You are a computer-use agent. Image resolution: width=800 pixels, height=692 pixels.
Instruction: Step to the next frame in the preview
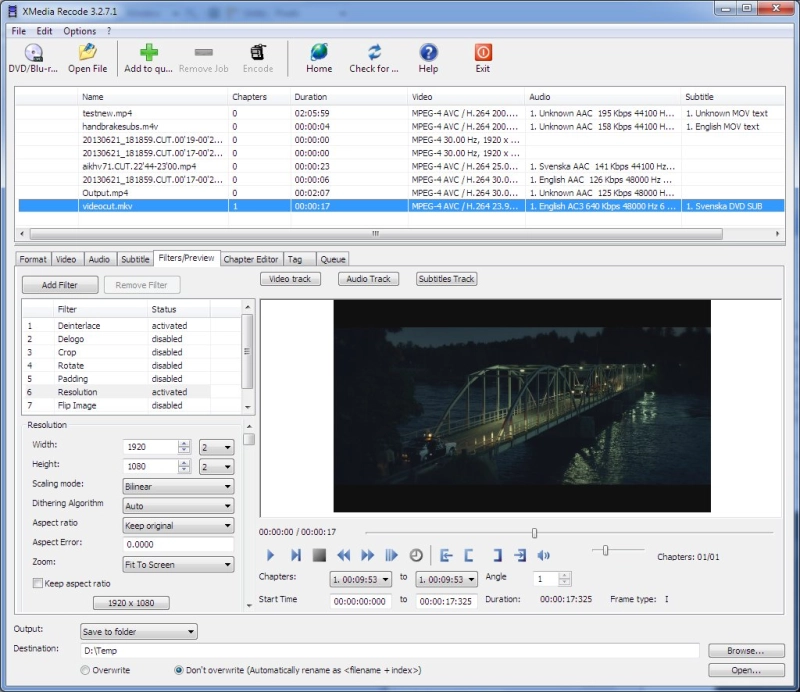click(295, 555)
